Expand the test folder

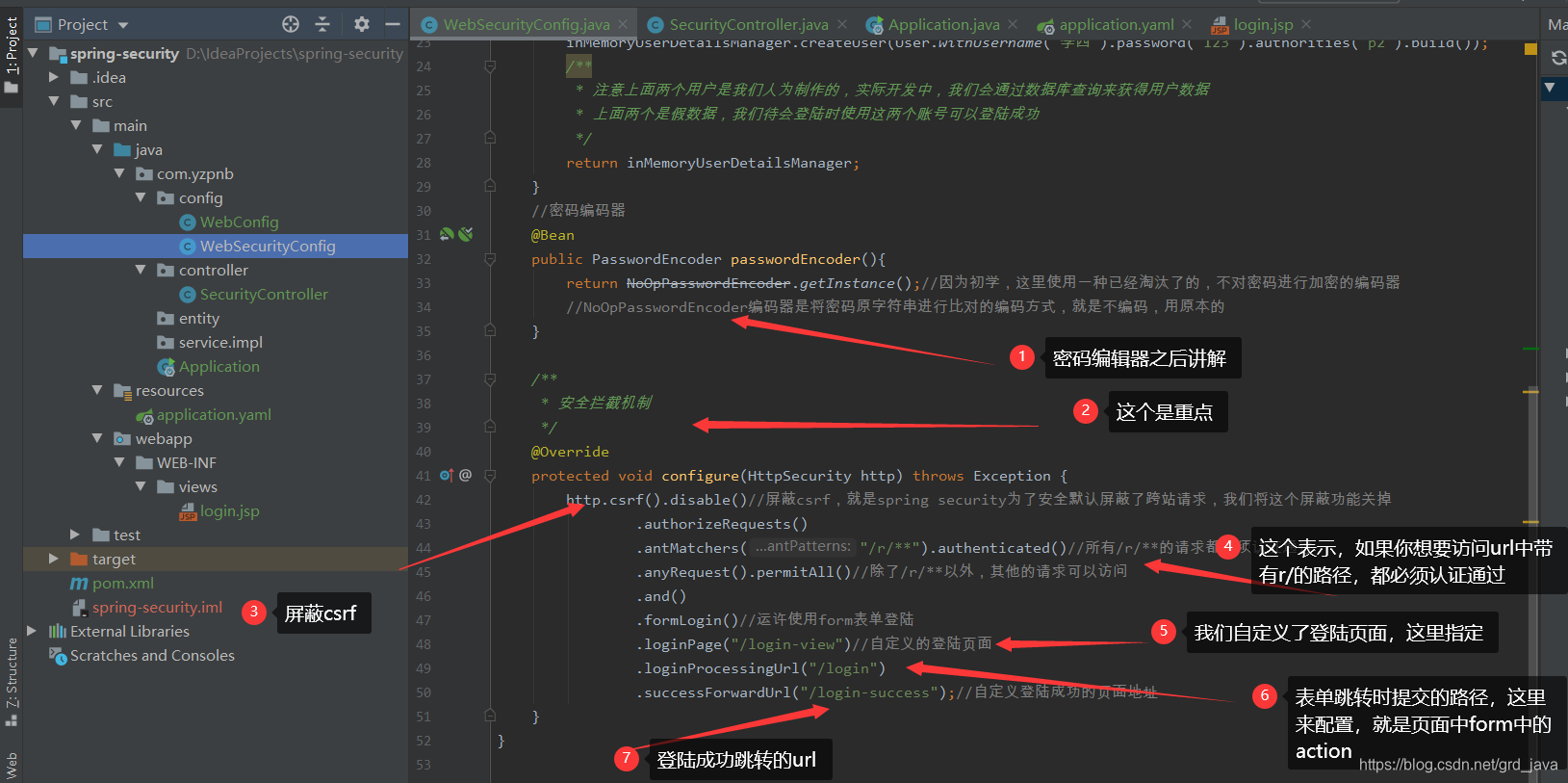pos(75,535)
